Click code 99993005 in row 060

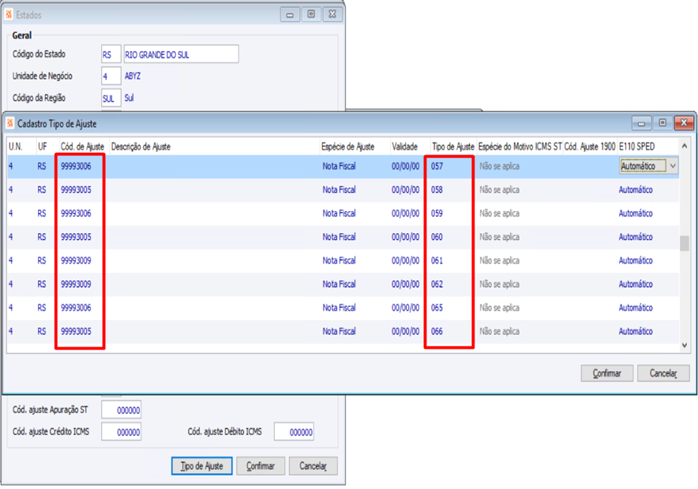[x=76, y=237]
